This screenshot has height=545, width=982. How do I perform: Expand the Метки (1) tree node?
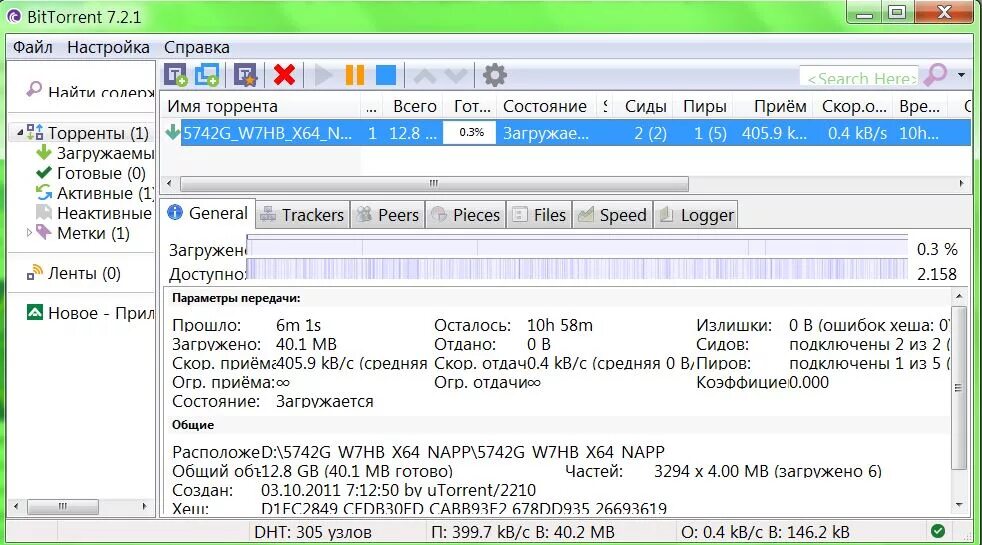[29, 232]
